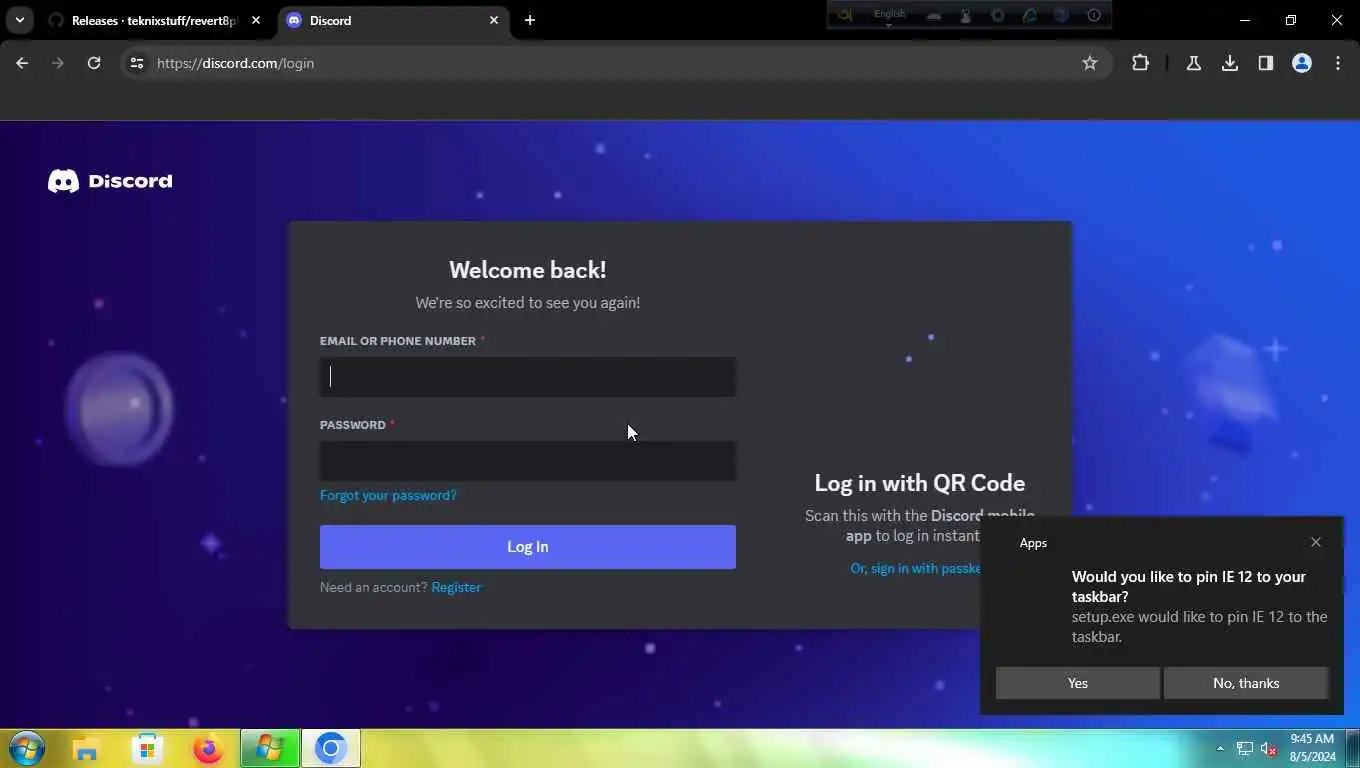Switch to the Releases teknixstuff/revert8plus tab
This screenshot has width=1360, height=768.
(152, 20)
